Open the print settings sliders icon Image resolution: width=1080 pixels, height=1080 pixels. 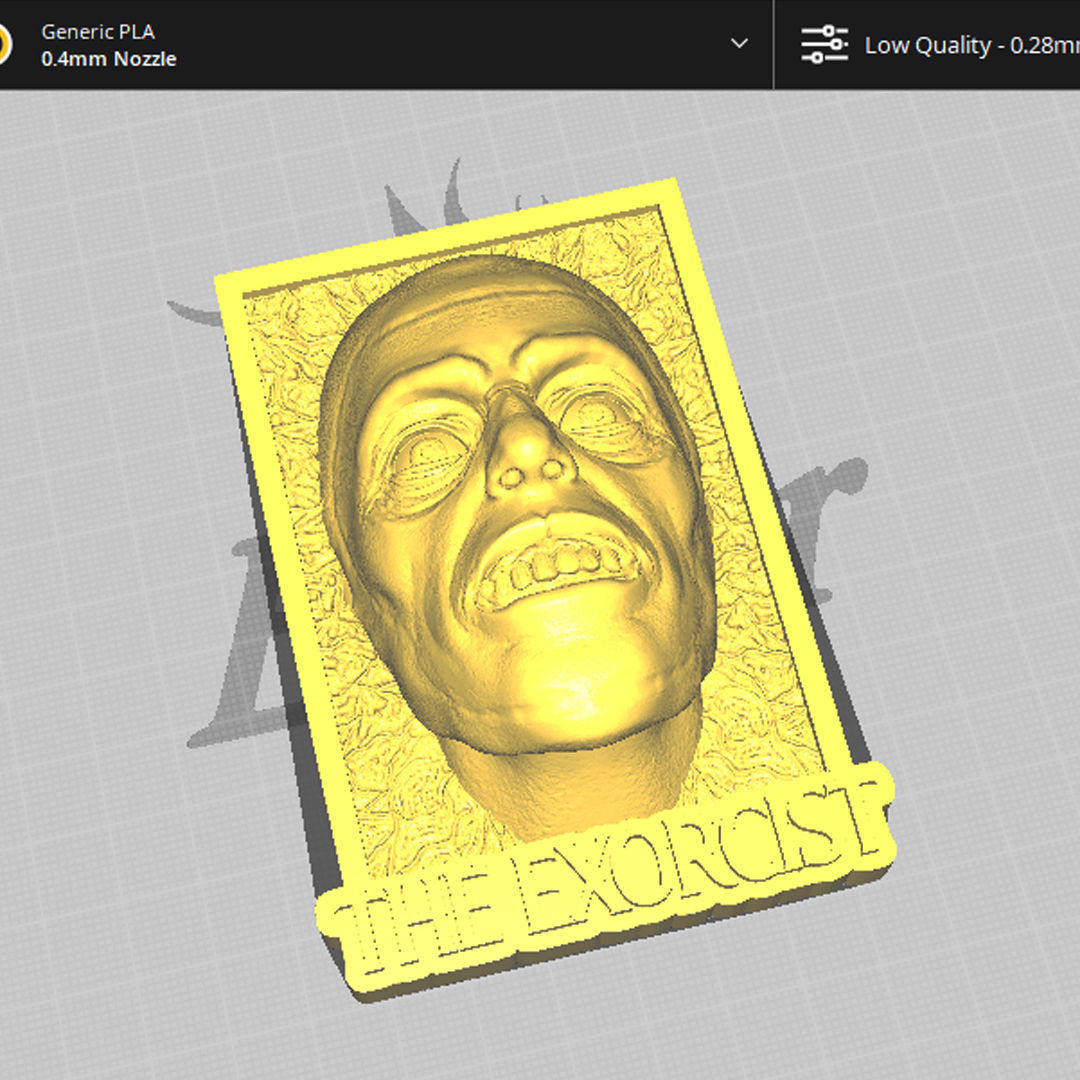click(x=824, y=44)
